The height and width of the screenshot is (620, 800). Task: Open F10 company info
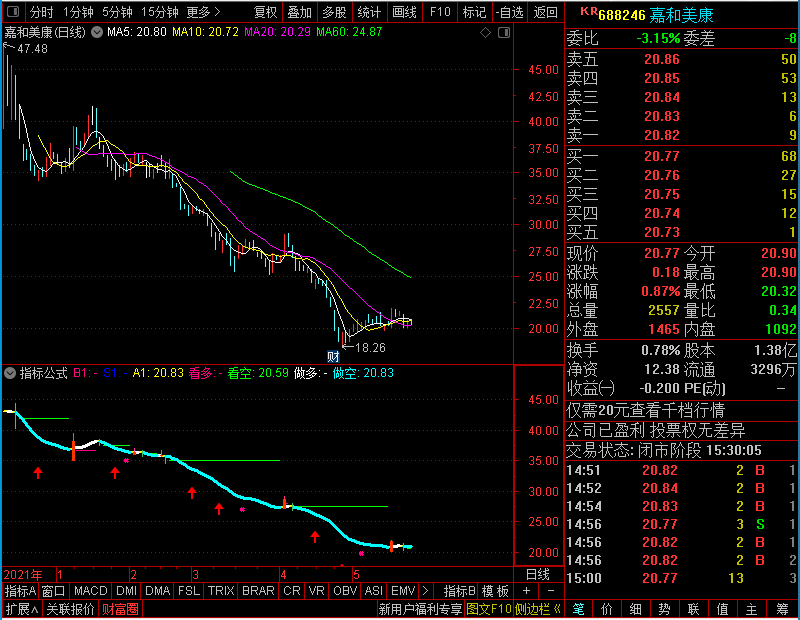[440, 12]
